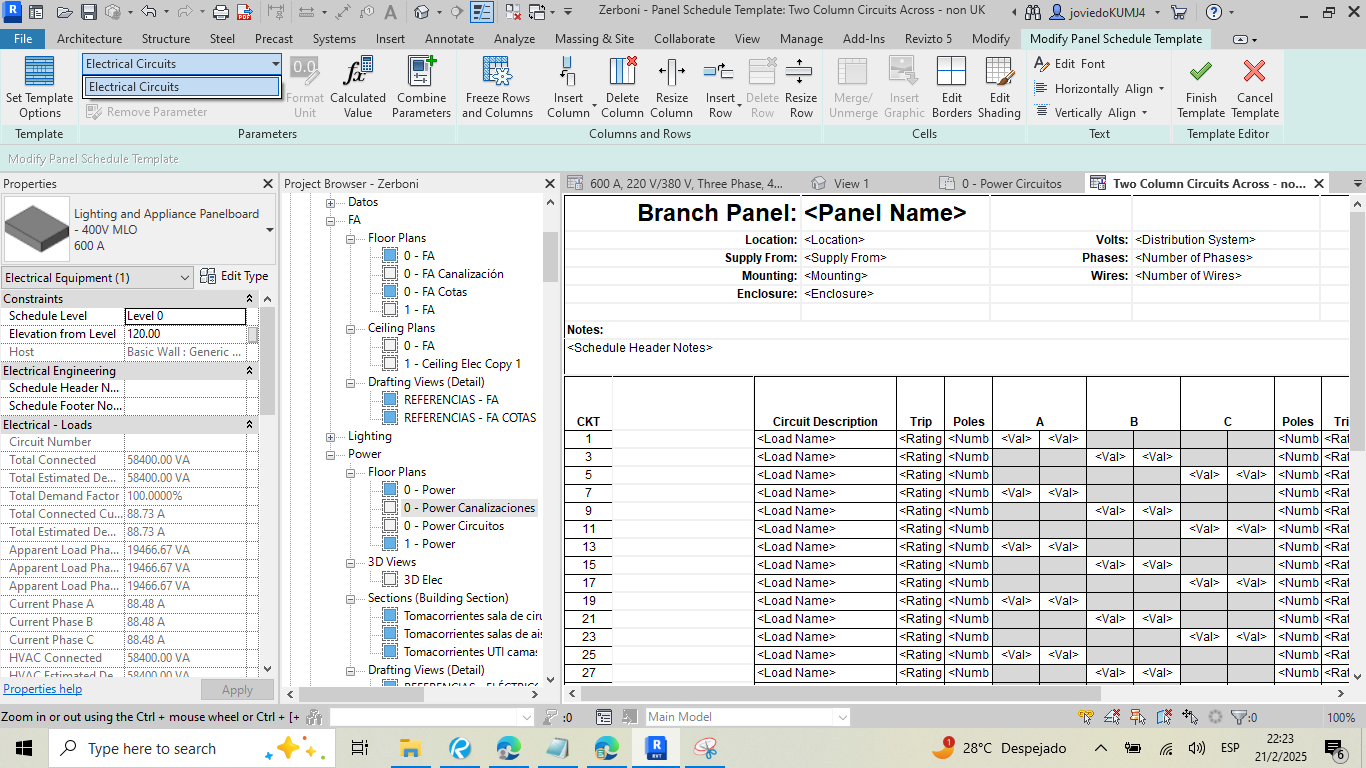The height and width of the screenshot is (768, 1366).
Task: Toggle the 0 - Power Circuitos view checkbox
Action: point(390,526)
